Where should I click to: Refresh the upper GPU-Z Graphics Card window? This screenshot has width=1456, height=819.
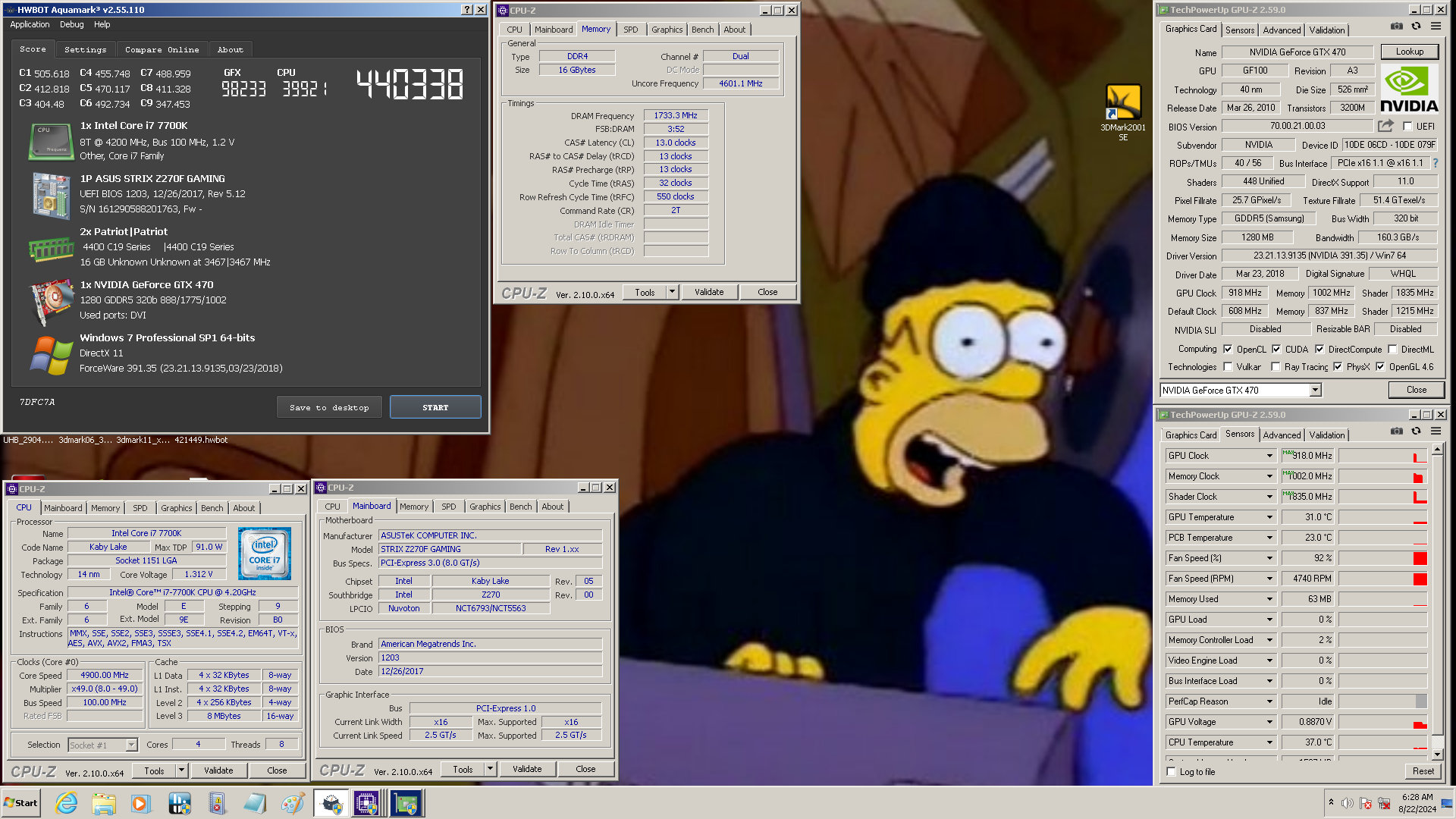tap(1416, 27)
